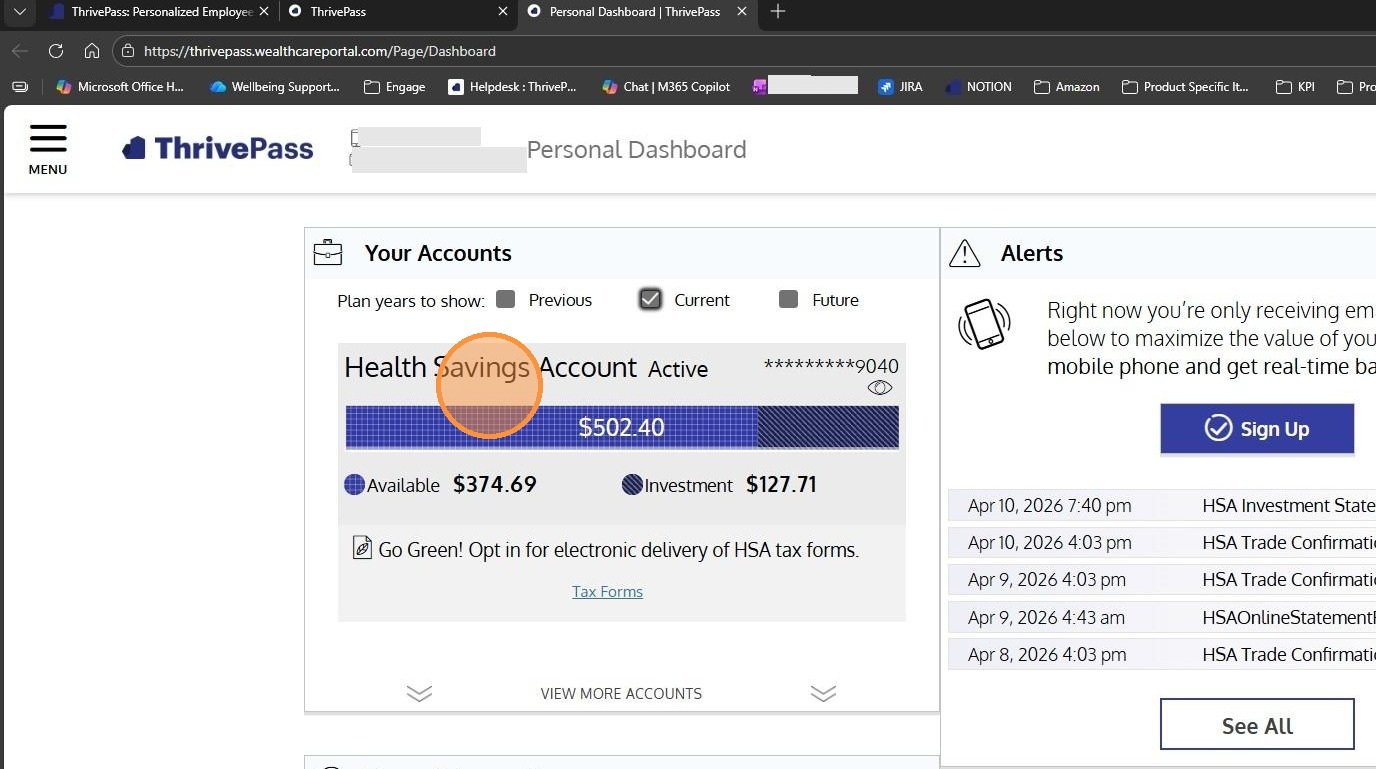Open the NOTION bookmark

point(978,87)
